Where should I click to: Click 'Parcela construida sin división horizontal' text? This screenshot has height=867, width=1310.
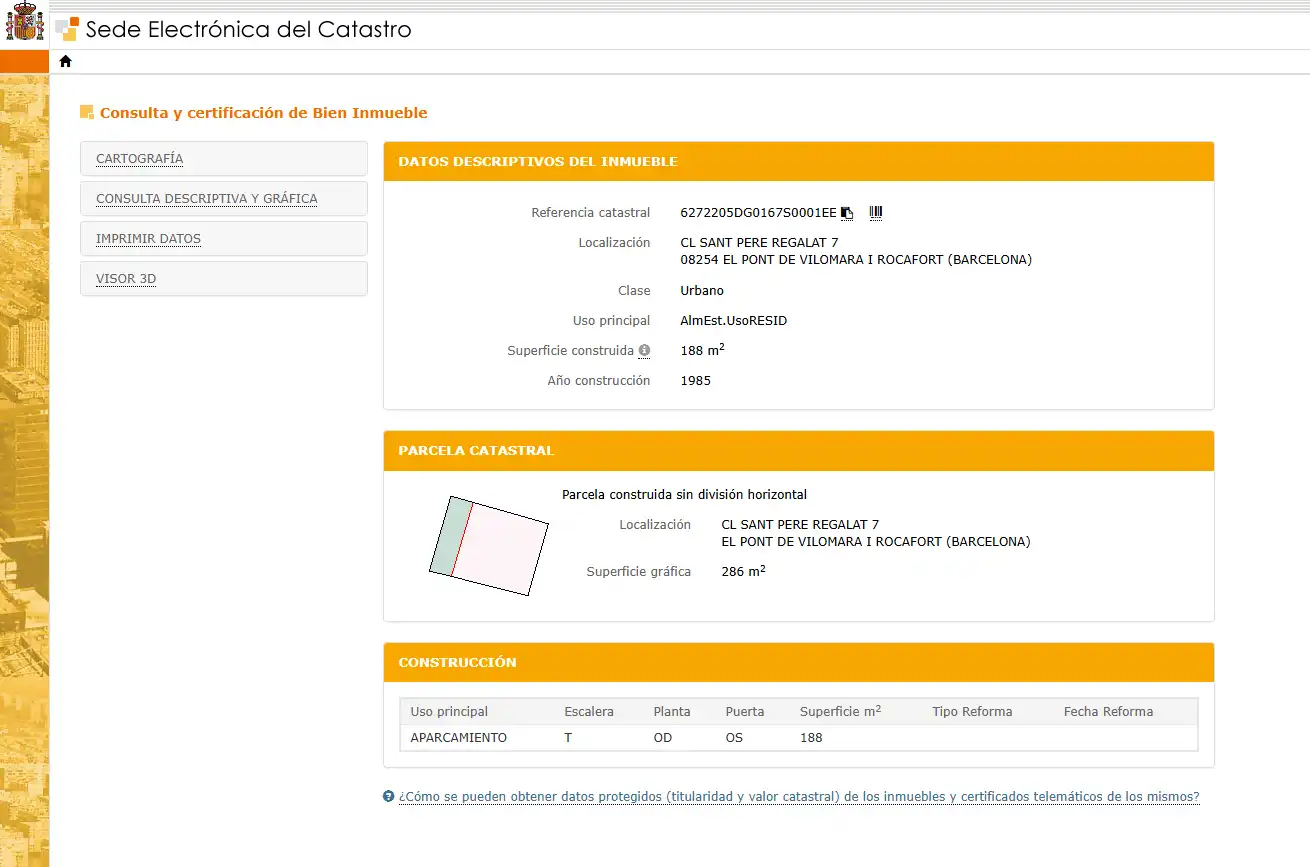684,495
